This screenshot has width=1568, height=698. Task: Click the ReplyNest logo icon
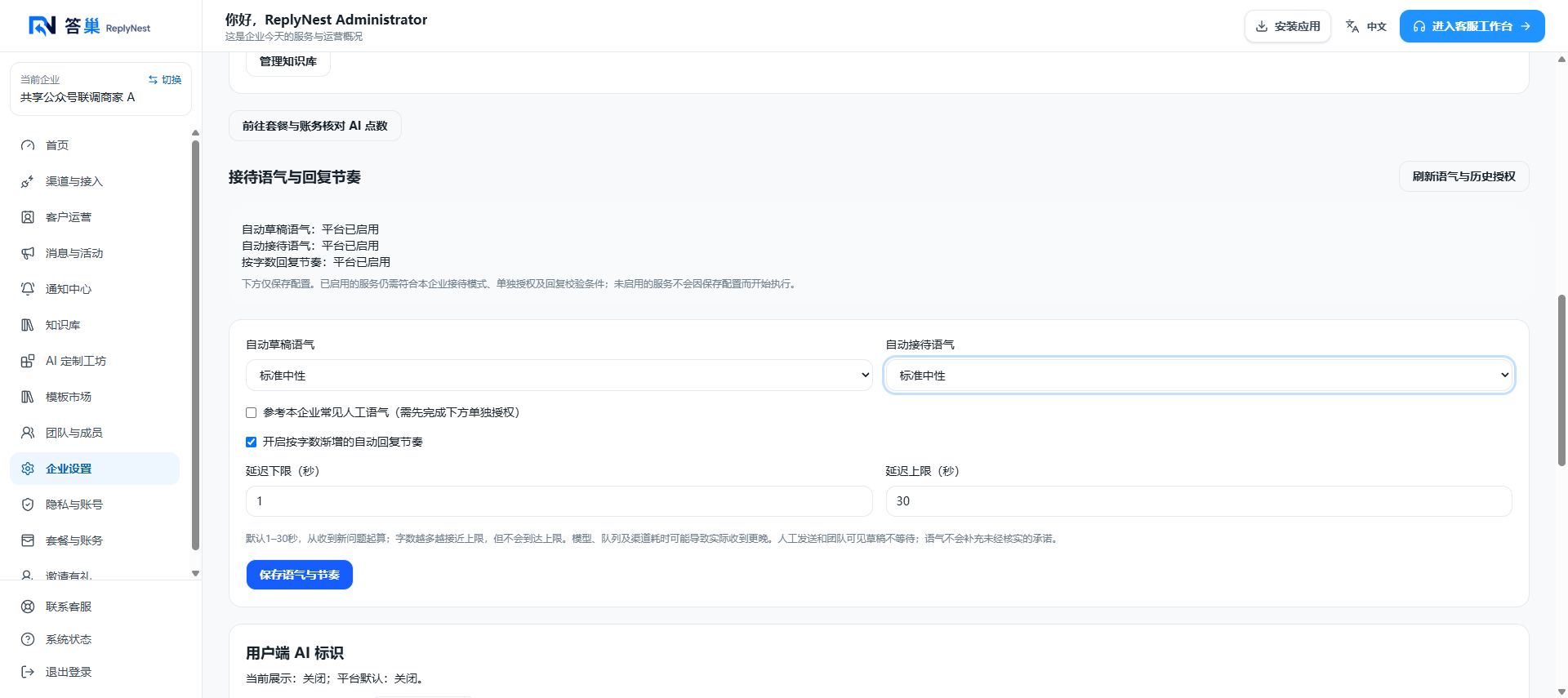point(42,26)
